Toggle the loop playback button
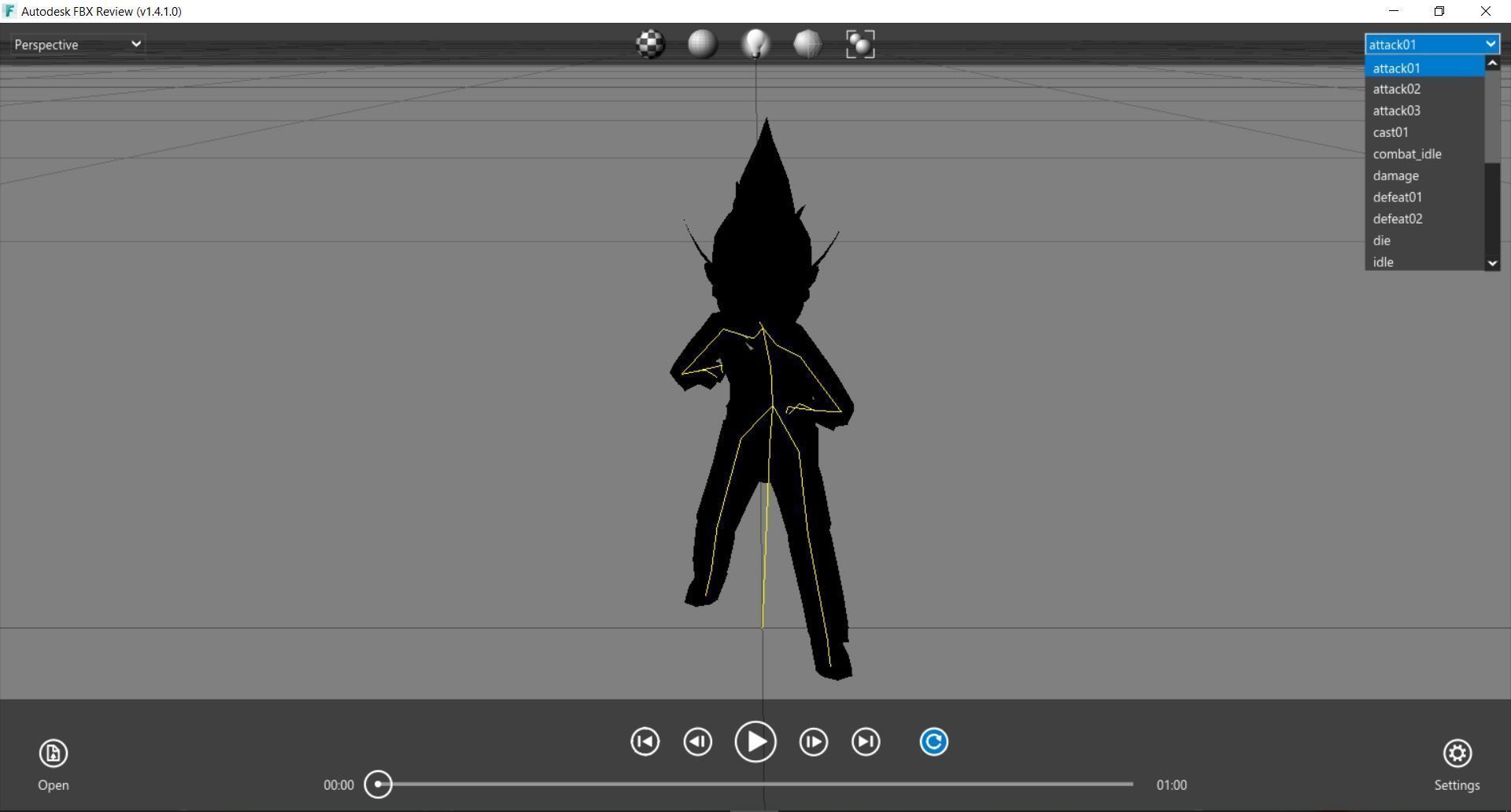The height and width of the screenshot is (812, 1511). tap(934, 742)
